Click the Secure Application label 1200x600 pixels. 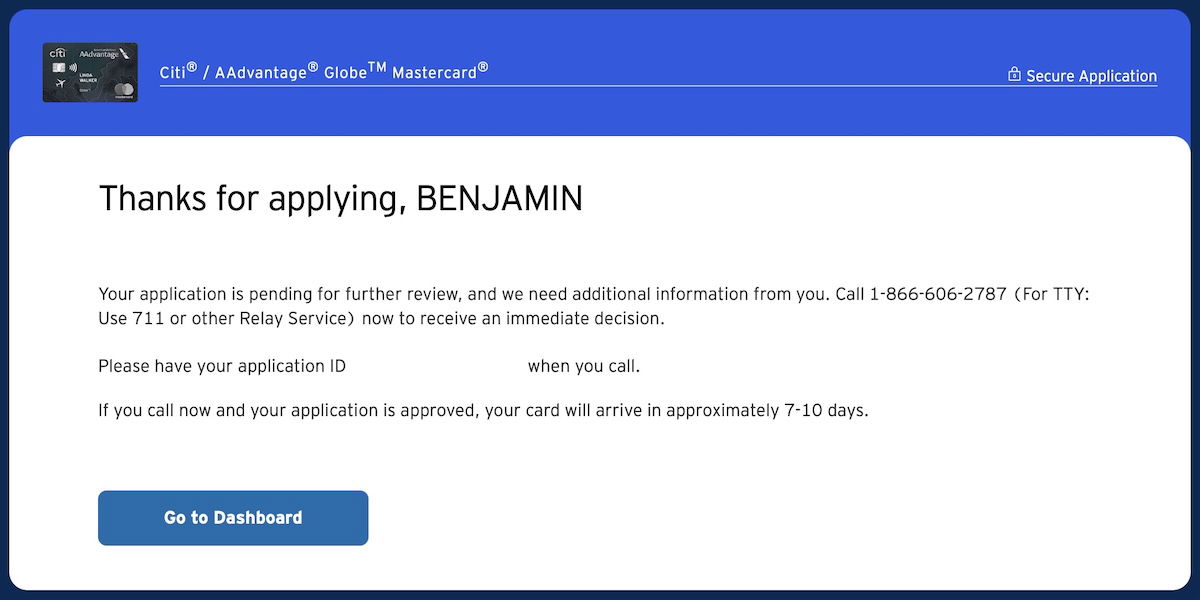click(1091, 76)
